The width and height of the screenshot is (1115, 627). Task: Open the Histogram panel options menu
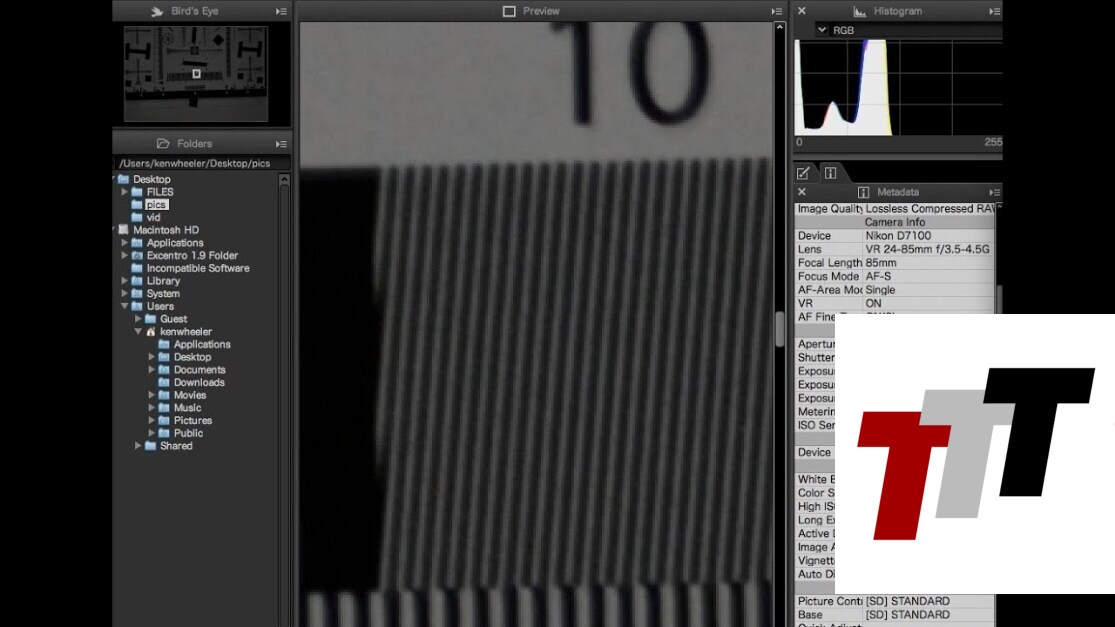tap(994, 11)
